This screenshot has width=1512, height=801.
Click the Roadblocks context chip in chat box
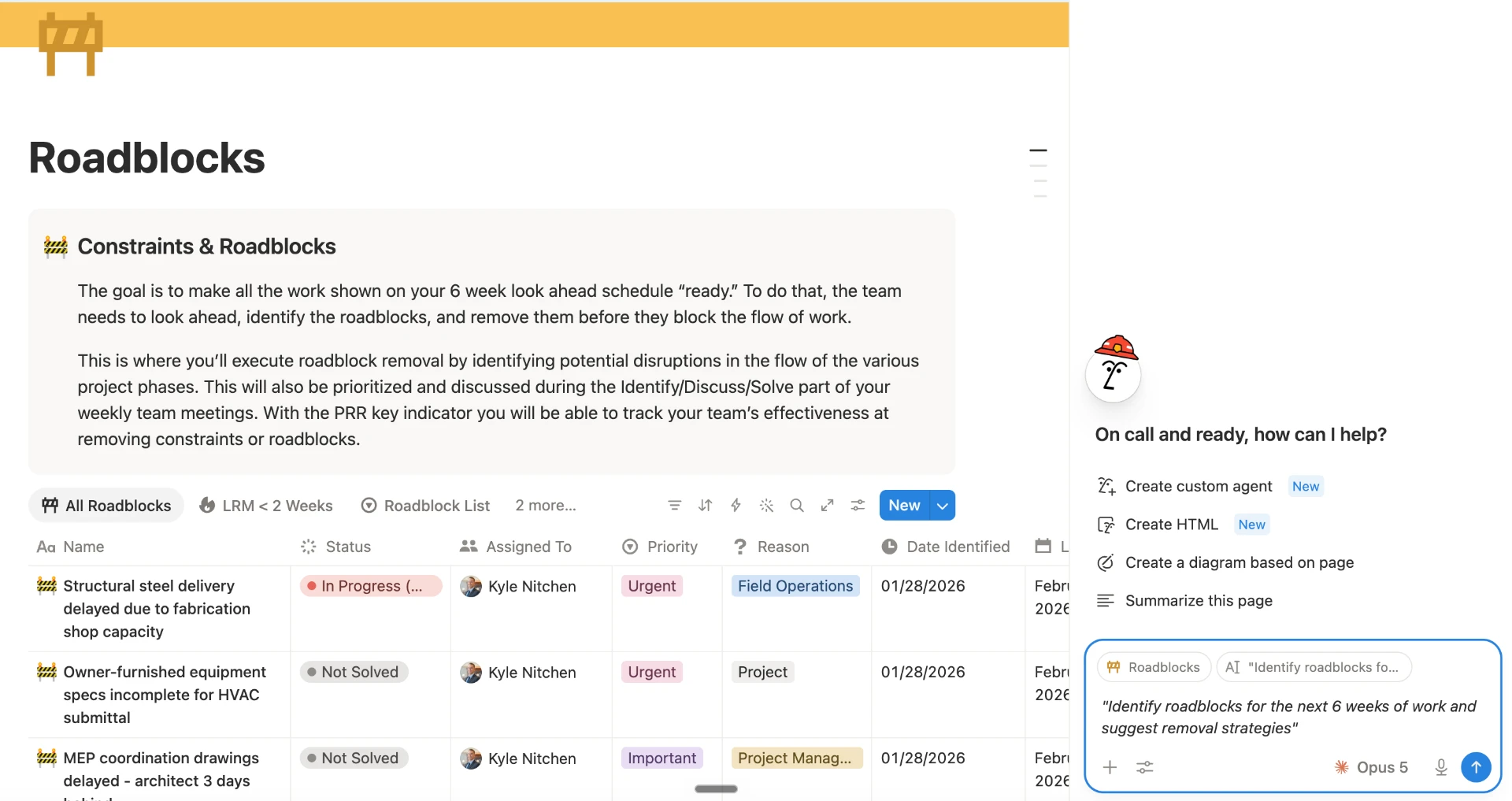pos(1154,667)
